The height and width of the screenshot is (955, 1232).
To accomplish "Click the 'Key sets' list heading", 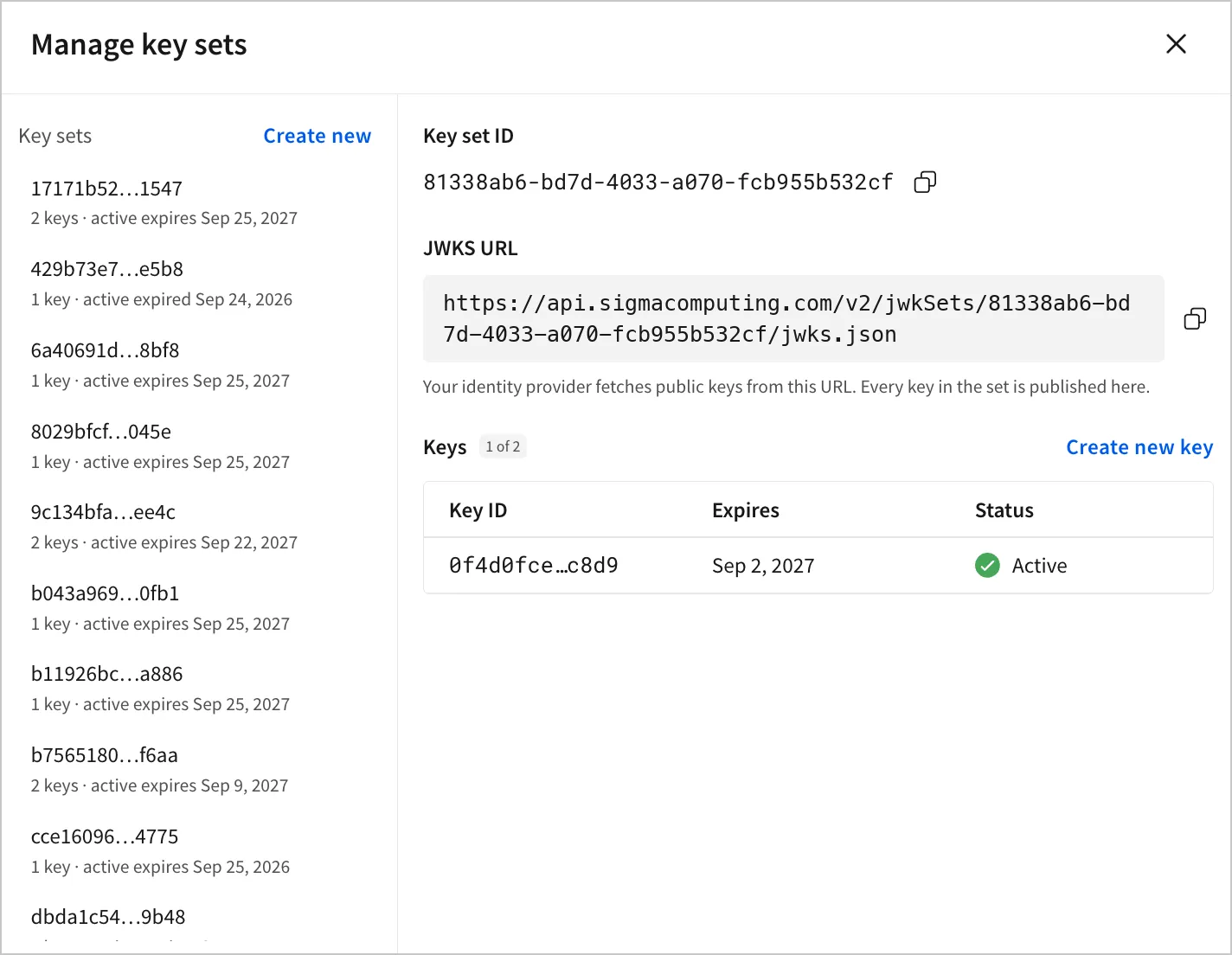I will pyautogui.click(x=55, y=136).
